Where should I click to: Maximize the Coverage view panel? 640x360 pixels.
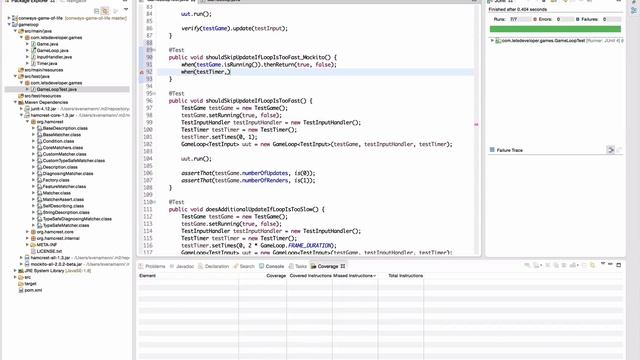619,265
